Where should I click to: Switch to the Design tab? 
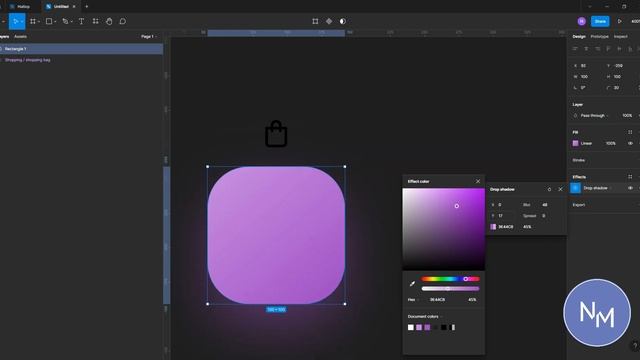tap(579, 36)
